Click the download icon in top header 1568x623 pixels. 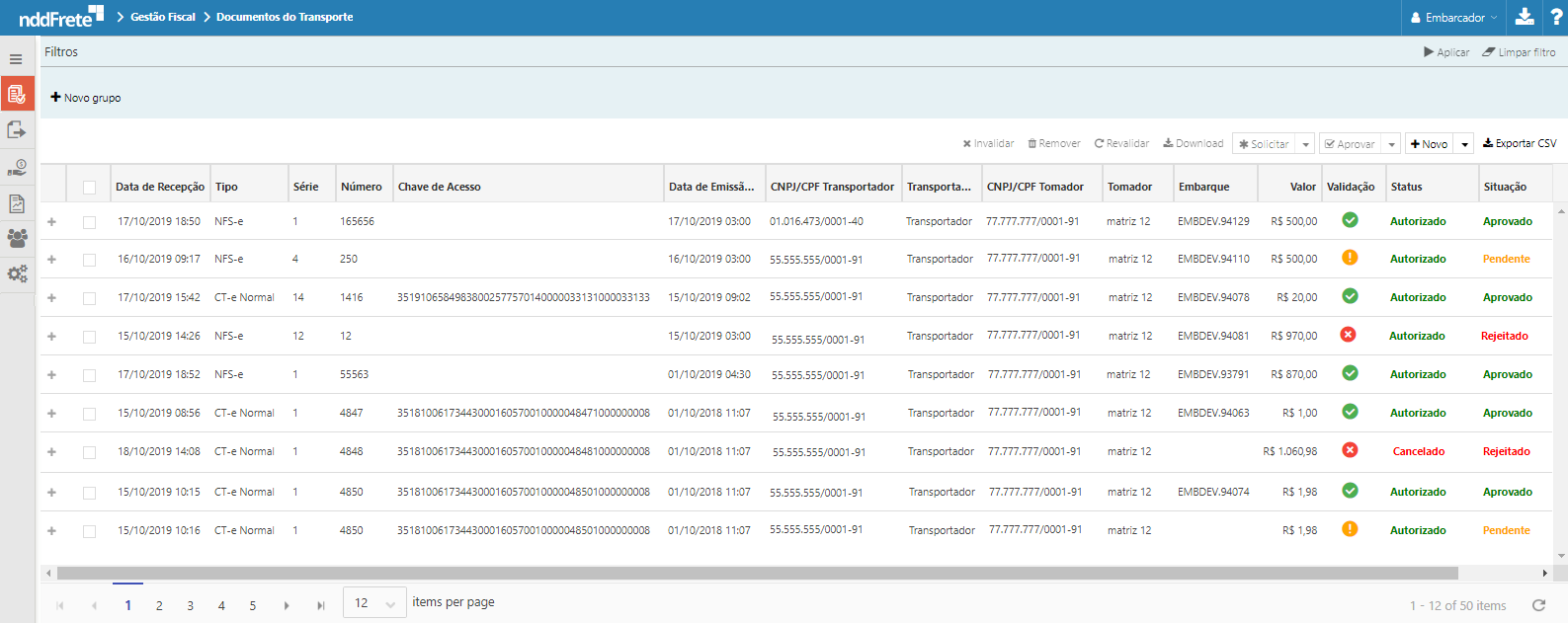coord(1525,17)
